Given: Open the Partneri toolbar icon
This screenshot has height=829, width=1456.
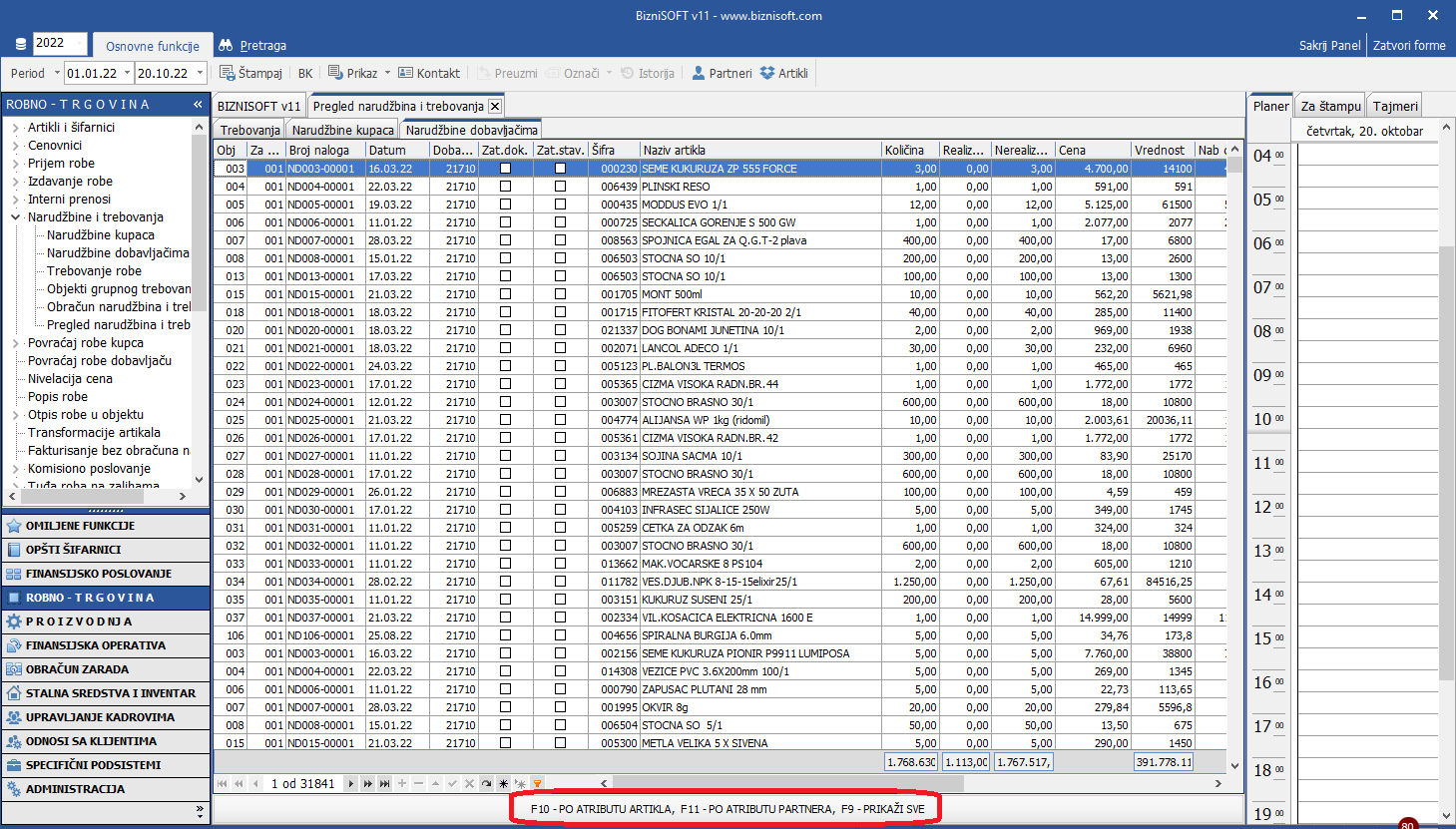Looking at the screenshot, I should point(699,73).
